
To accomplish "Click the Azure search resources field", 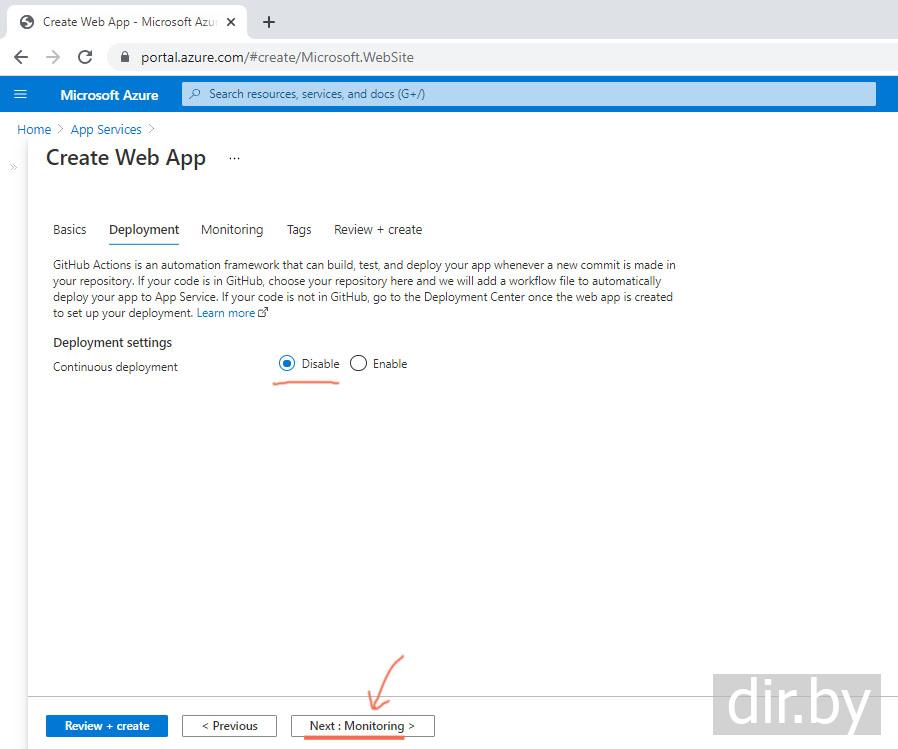I will [x=528, y=94].
